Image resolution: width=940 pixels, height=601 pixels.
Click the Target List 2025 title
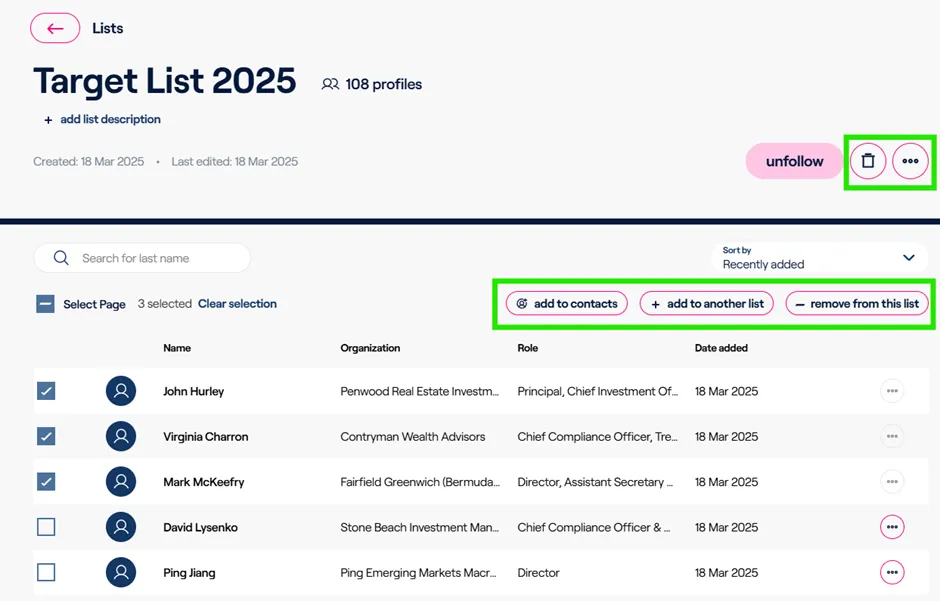[164, 81]
